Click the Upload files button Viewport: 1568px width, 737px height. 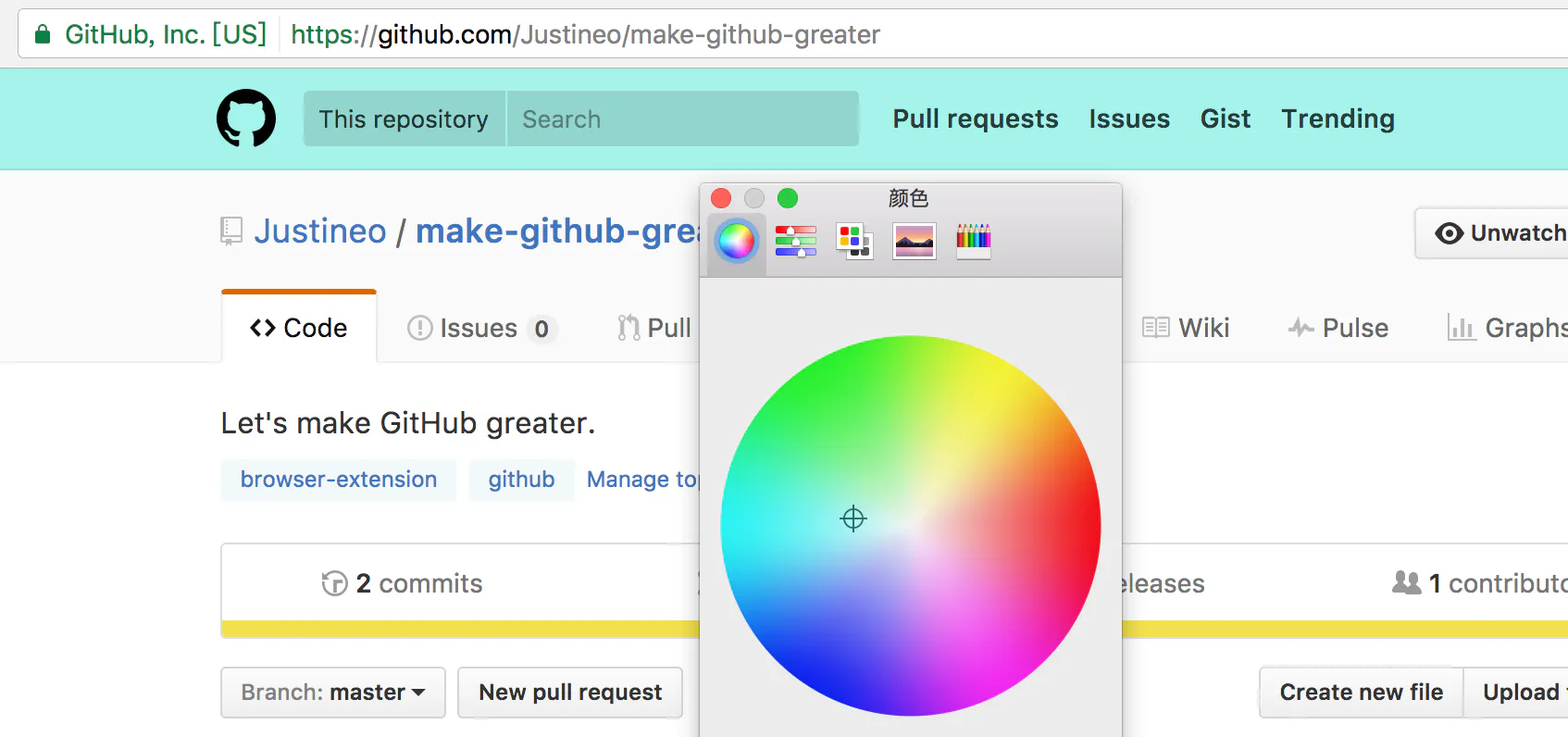[x=1516, y=693]
